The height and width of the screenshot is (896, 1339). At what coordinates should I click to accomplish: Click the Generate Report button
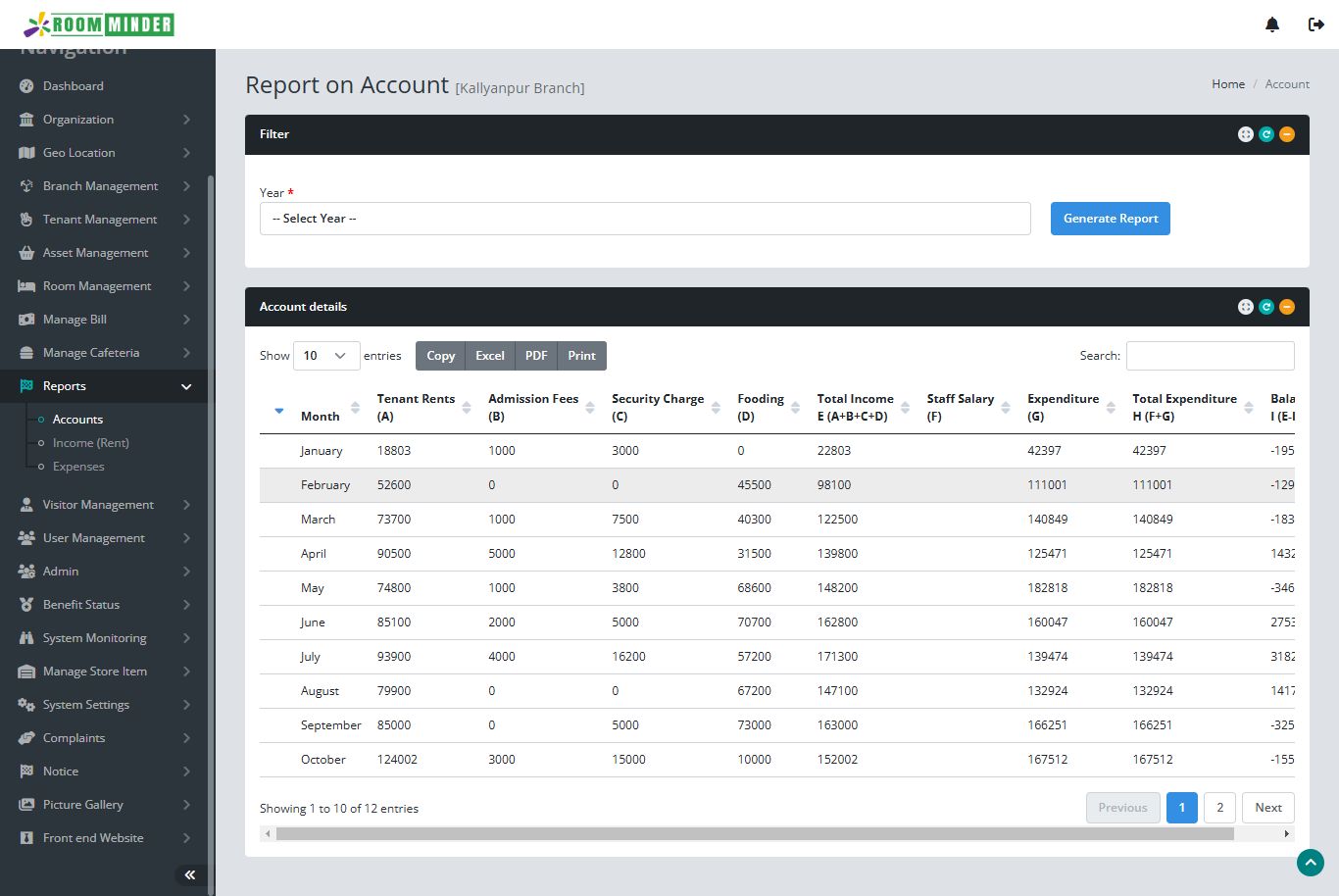coord(1110,219)
